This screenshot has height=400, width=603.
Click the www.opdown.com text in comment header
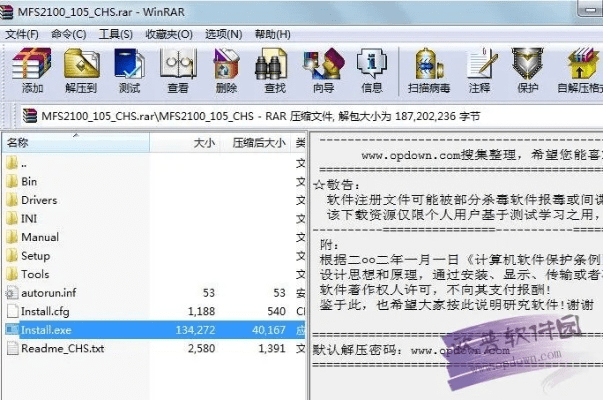click(x=411, y=155)
